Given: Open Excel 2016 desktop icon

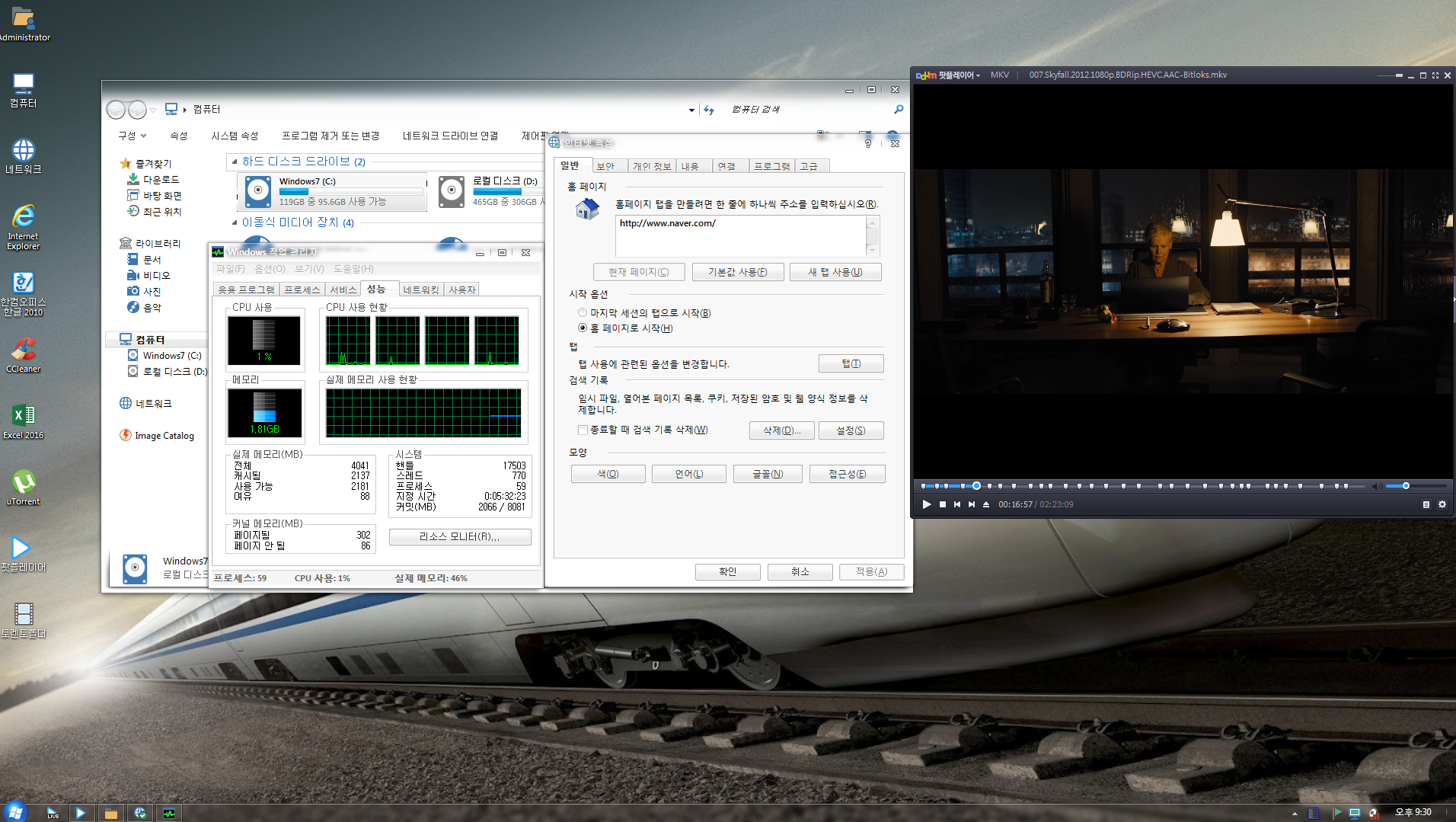Looking at the screenshot, I should pos(24,422).
